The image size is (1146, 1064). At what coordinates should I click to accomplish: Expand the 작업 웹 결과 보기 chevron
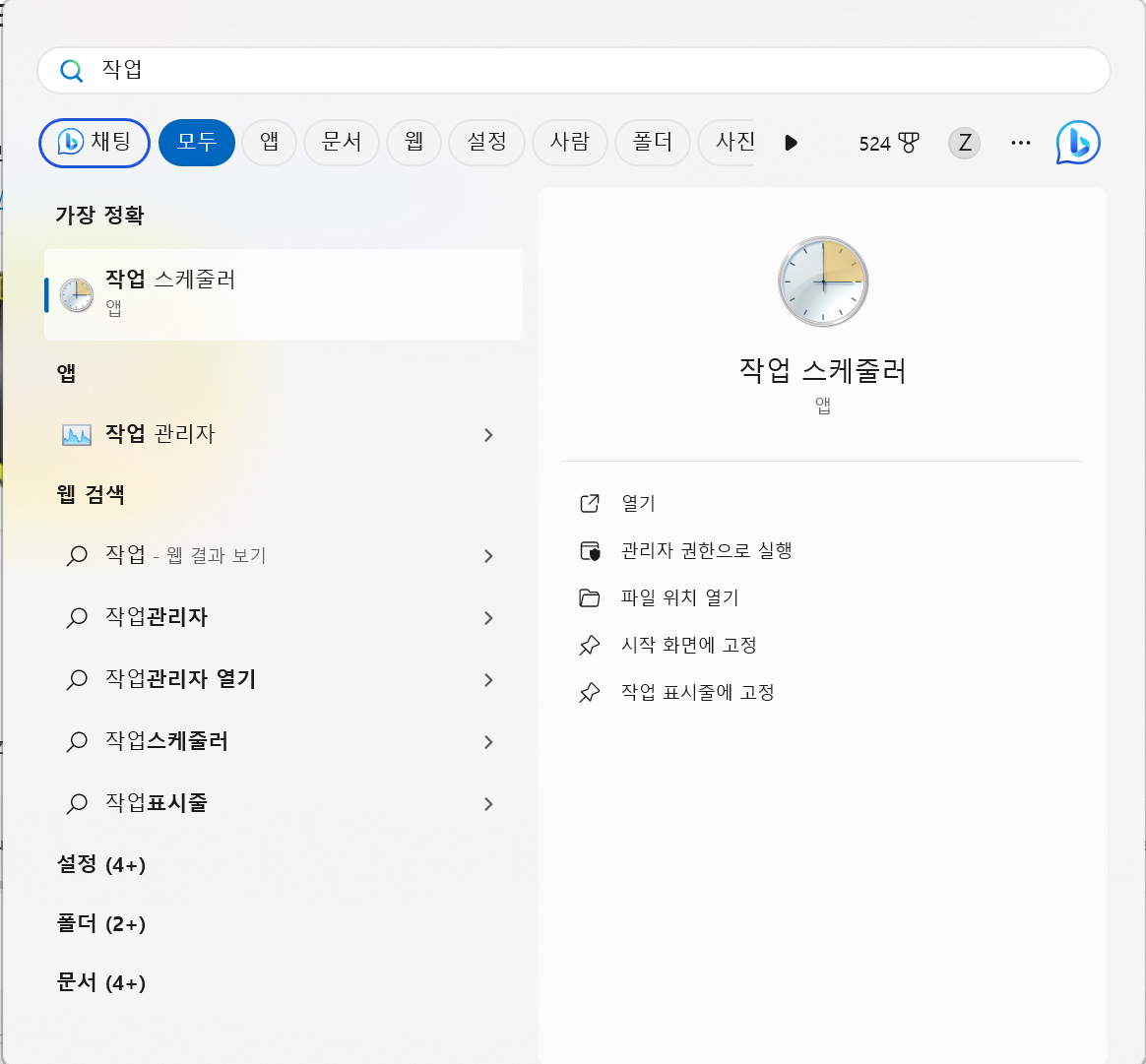click(x=488, y=556)
